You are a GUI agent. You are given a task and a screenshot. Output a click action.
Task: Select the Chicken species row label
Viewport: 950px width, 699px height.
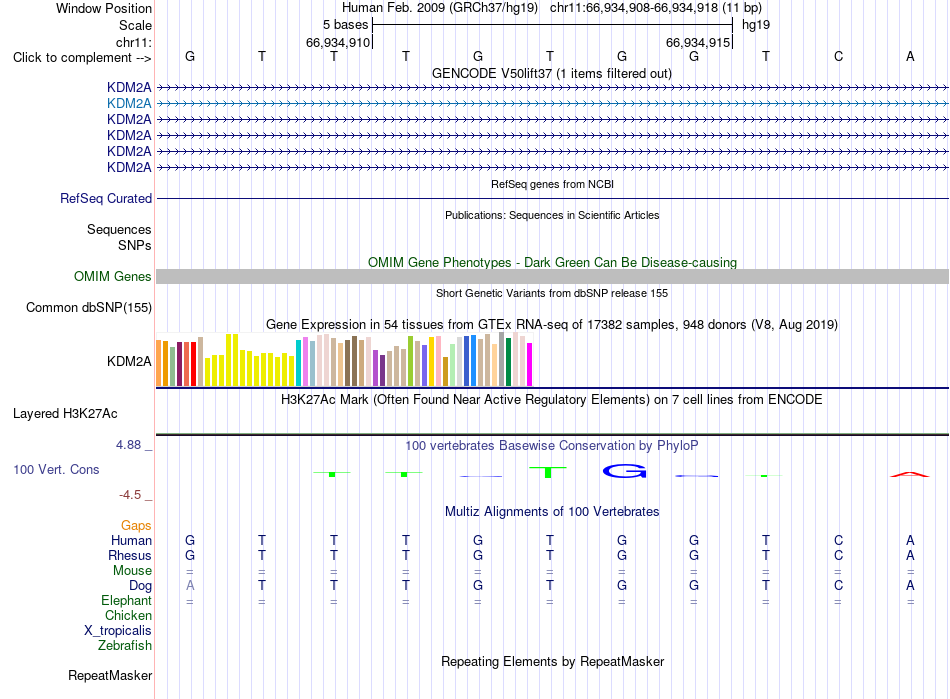pyautogui.click(x=128, y=615)
